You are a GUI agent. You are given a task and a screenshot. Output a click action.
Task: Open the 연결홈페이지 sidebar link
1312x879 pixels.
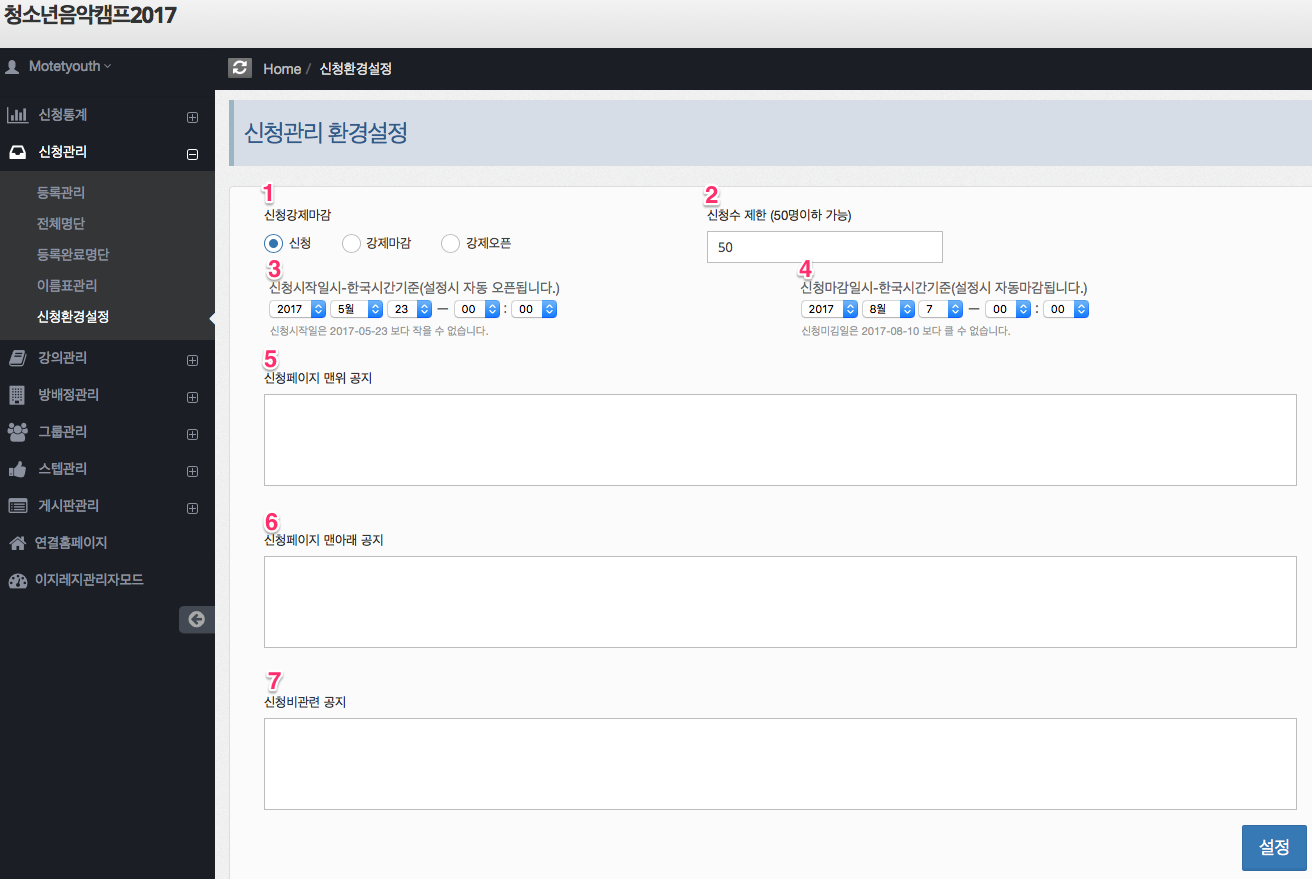pos(71,543)
